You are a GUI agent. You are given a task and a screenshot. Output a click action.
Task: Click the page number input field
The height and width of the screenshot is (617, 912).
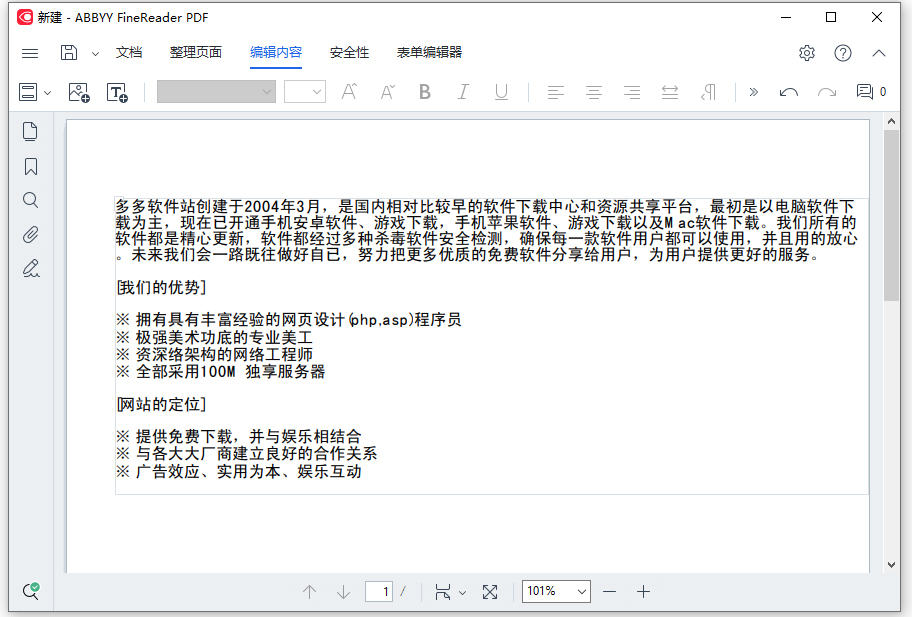click(379, 592)
